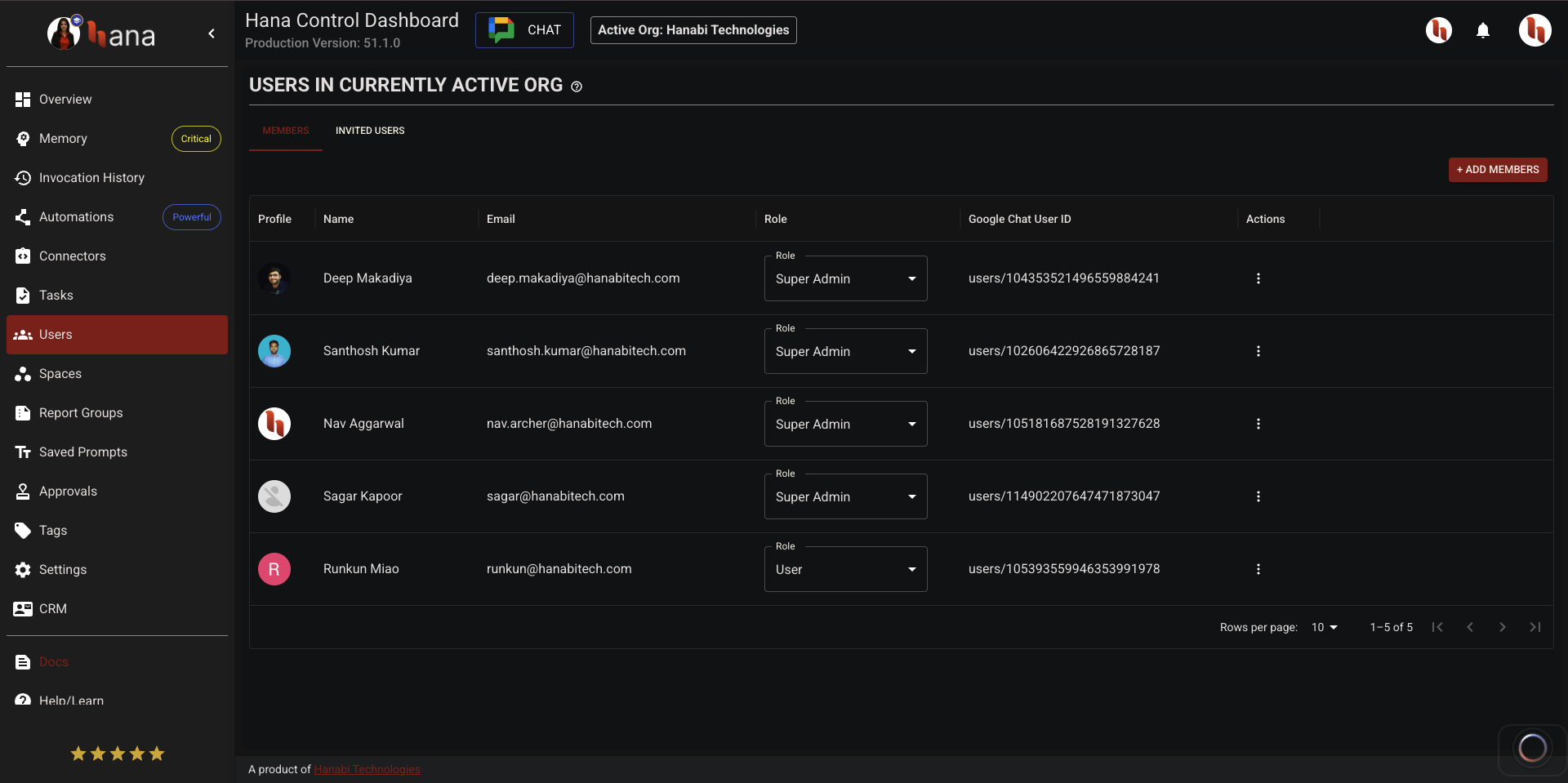The width and height of the screenshot is (1568, 783).
Task: Open role dropdown for Deep Makadiya
Action: [845, 278]
